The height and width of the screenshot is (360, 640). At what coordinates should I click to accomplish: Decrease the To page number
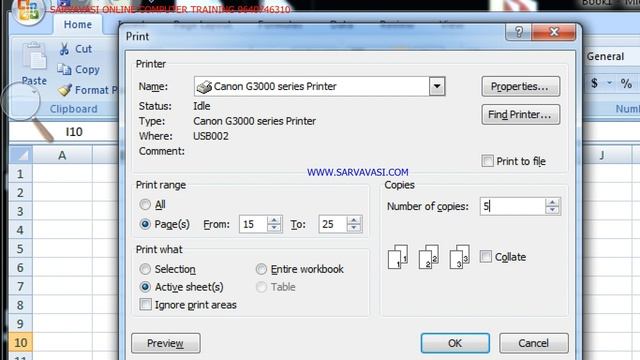click(x=354, y=228)
